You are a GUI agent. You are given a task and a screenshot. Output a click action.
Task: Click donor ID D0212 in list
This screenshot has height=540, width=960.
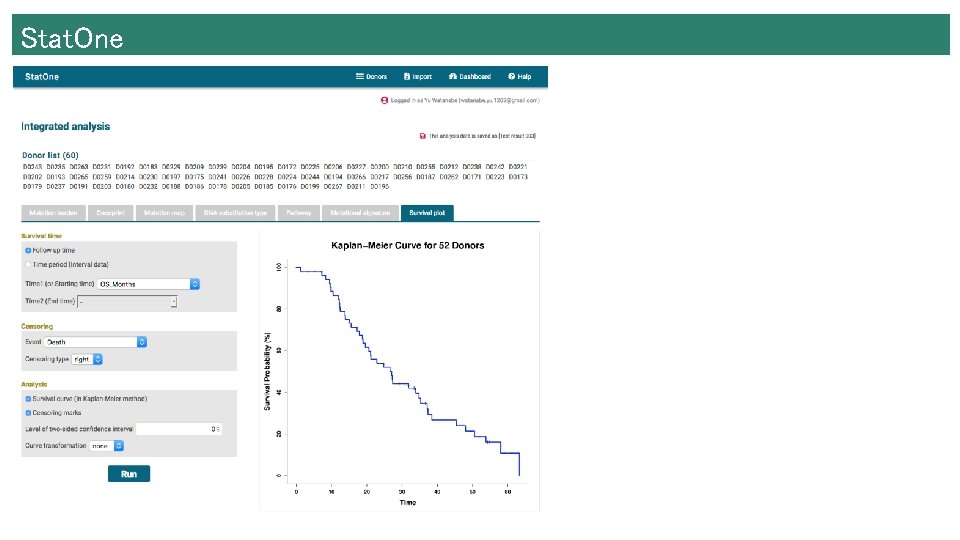pyautogui.click(x=449, y=167)
